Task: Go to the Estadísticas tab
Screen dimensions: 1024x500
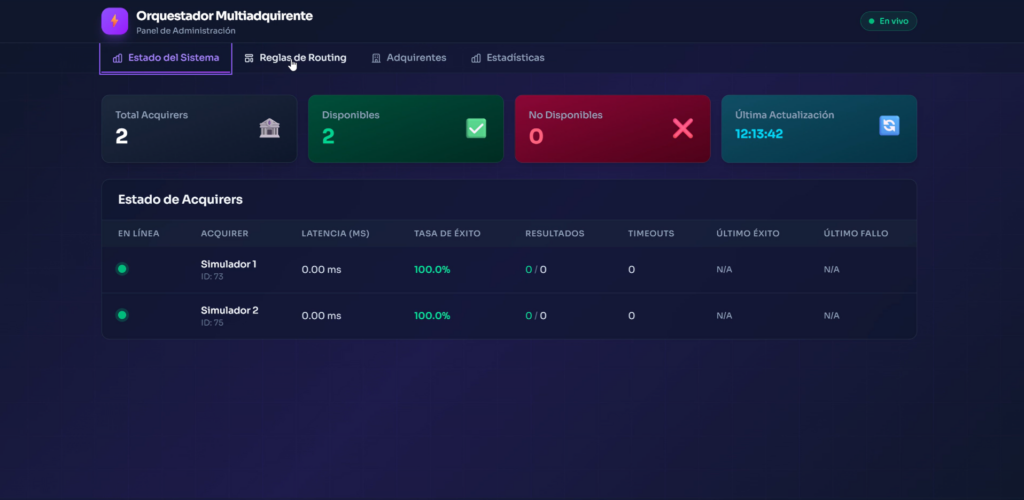Action: pyautogui.click(x=507, y=58)
